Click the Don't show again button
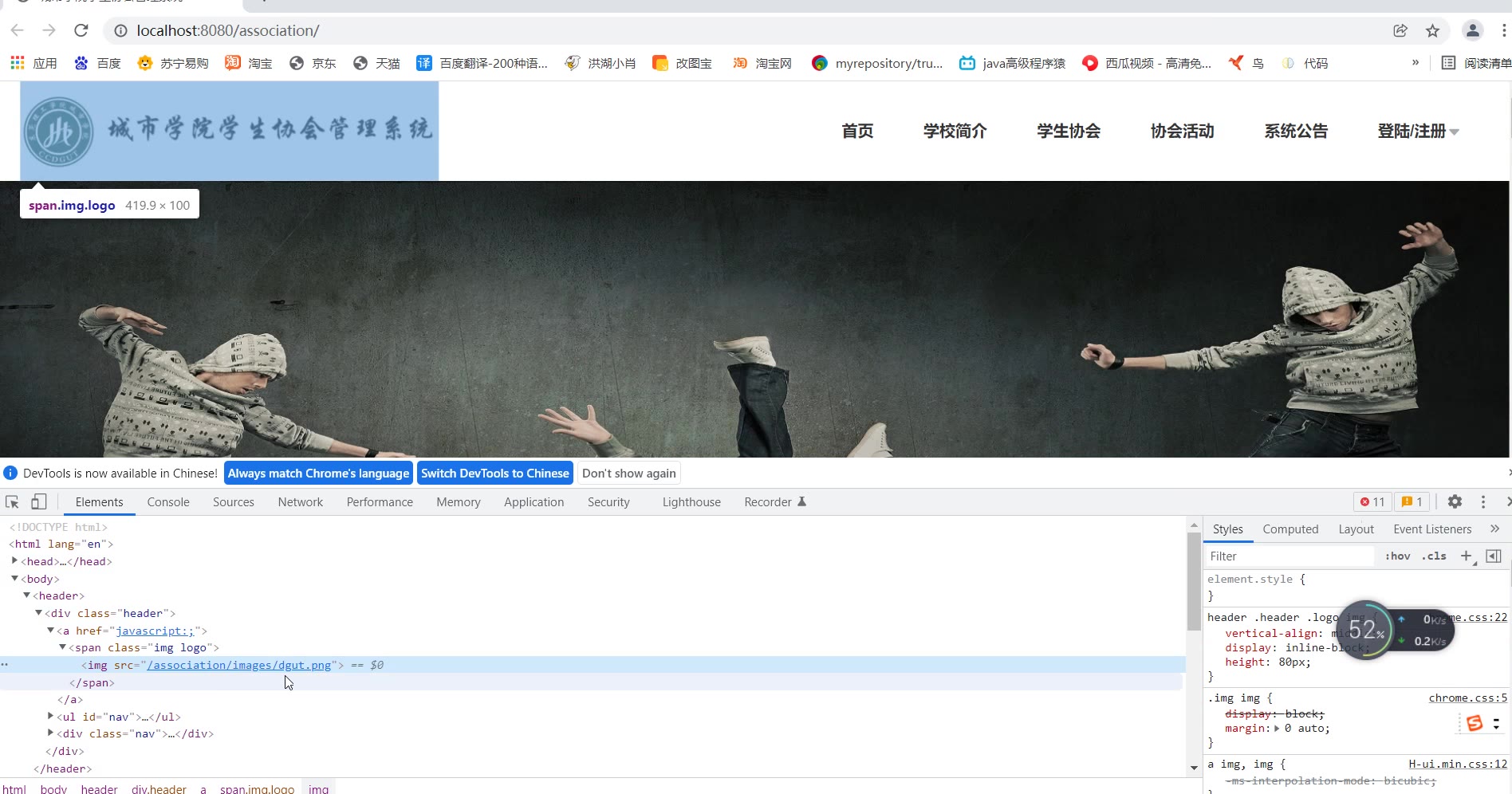 click(x=629, y=473)
